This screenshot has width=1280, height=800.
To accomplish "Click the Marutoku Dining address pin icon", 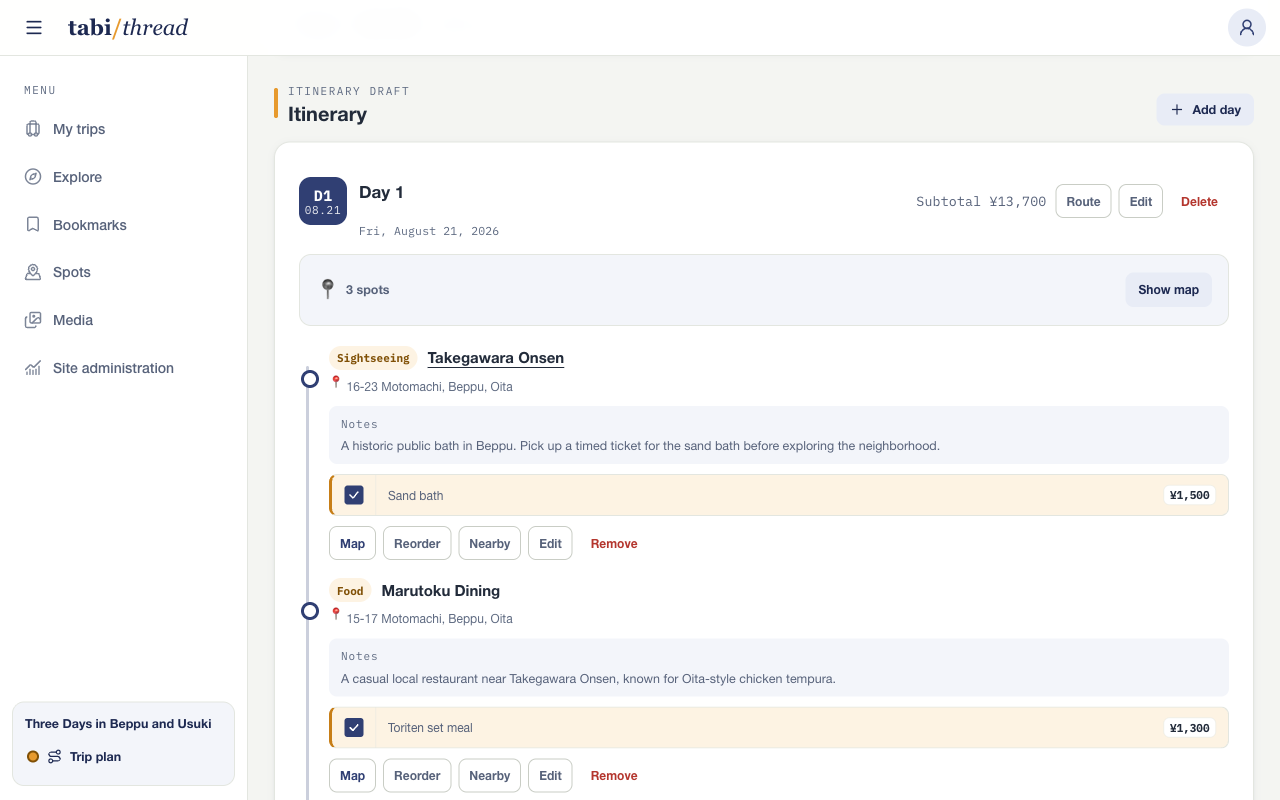I will pyautogui.click(x=336, y=614).
